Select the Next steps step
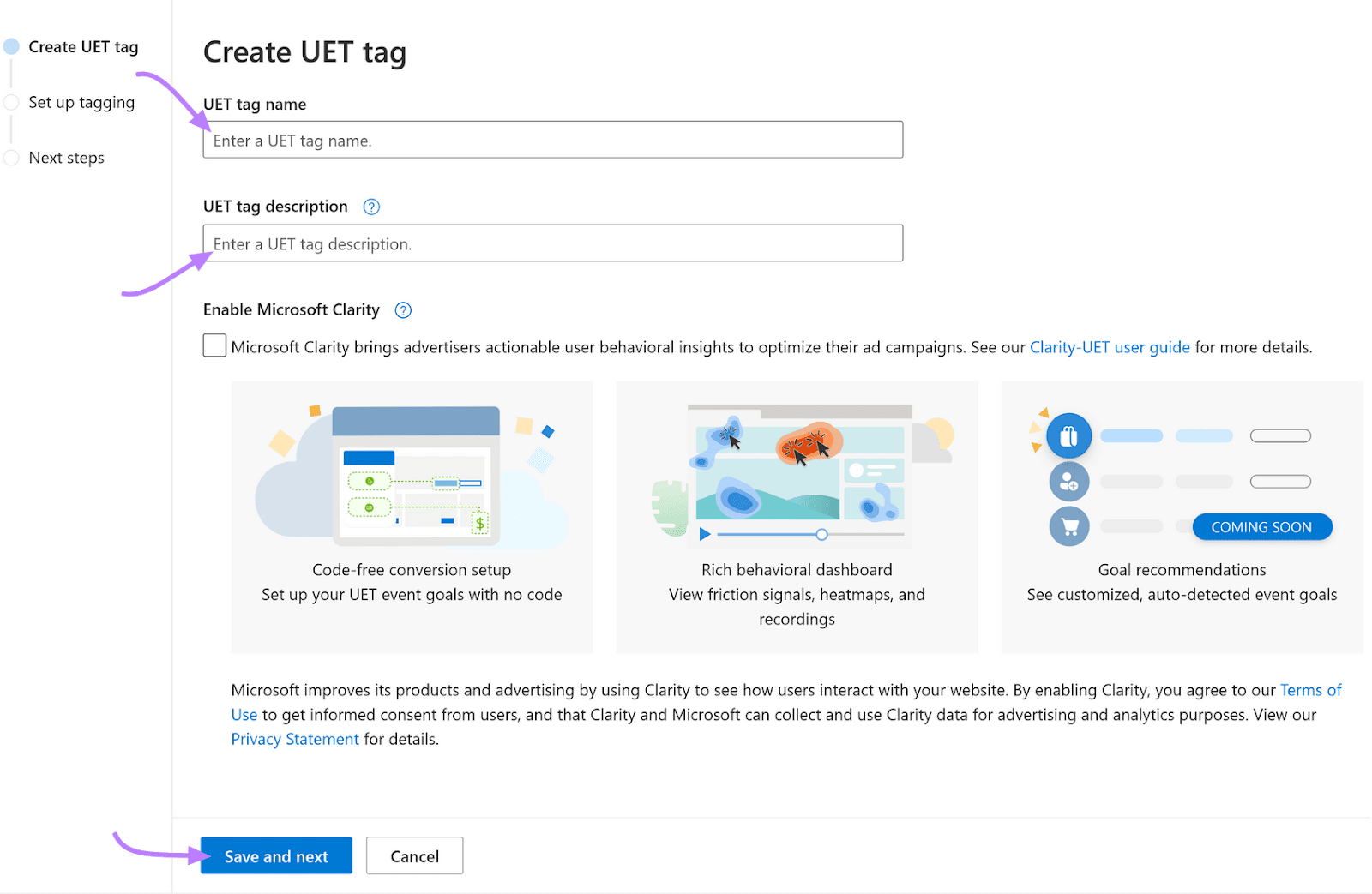Image resolution: width=1372 pixels, height=894 pixels. [x=66, y=158]
